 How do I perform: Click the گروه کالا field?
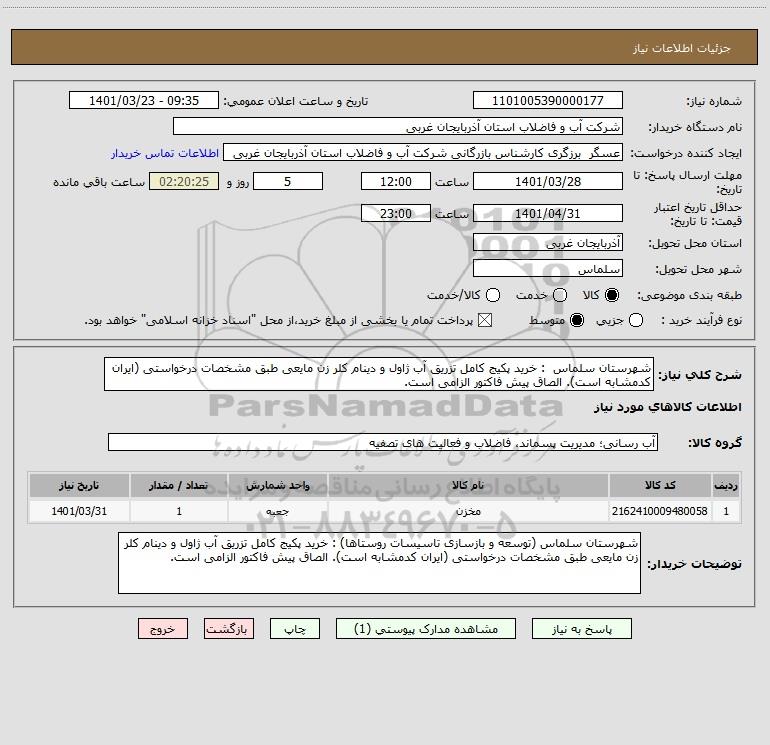[383, 442]
